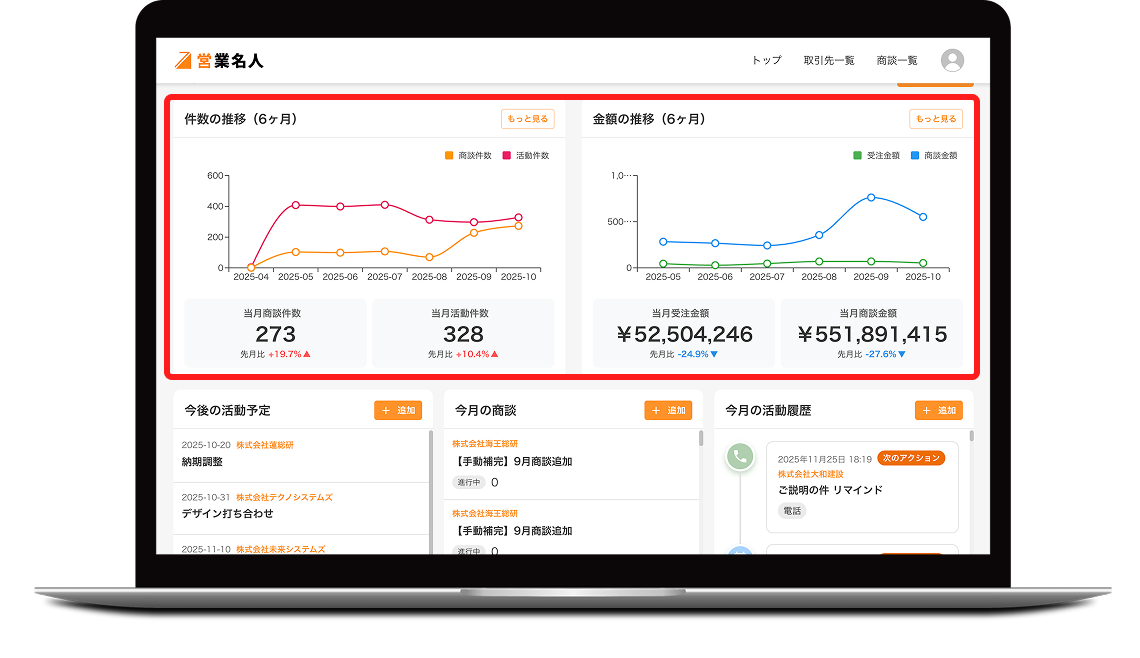Toggle the 受注金額 legend series

coord(876,156)
